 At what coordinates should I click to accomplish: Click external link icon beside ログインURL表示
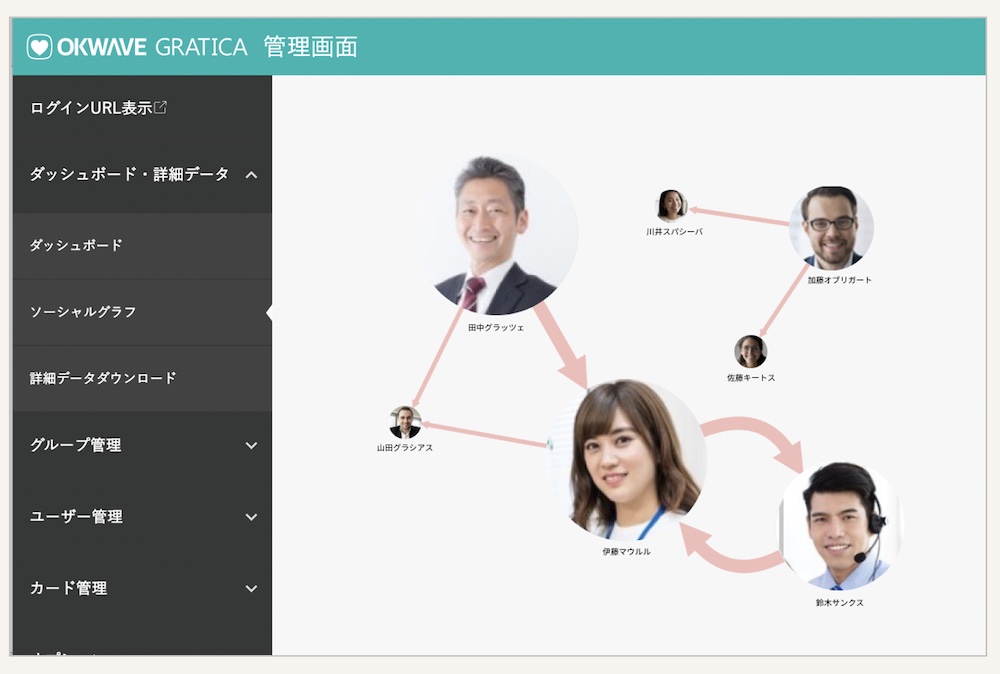coord(161,107)
